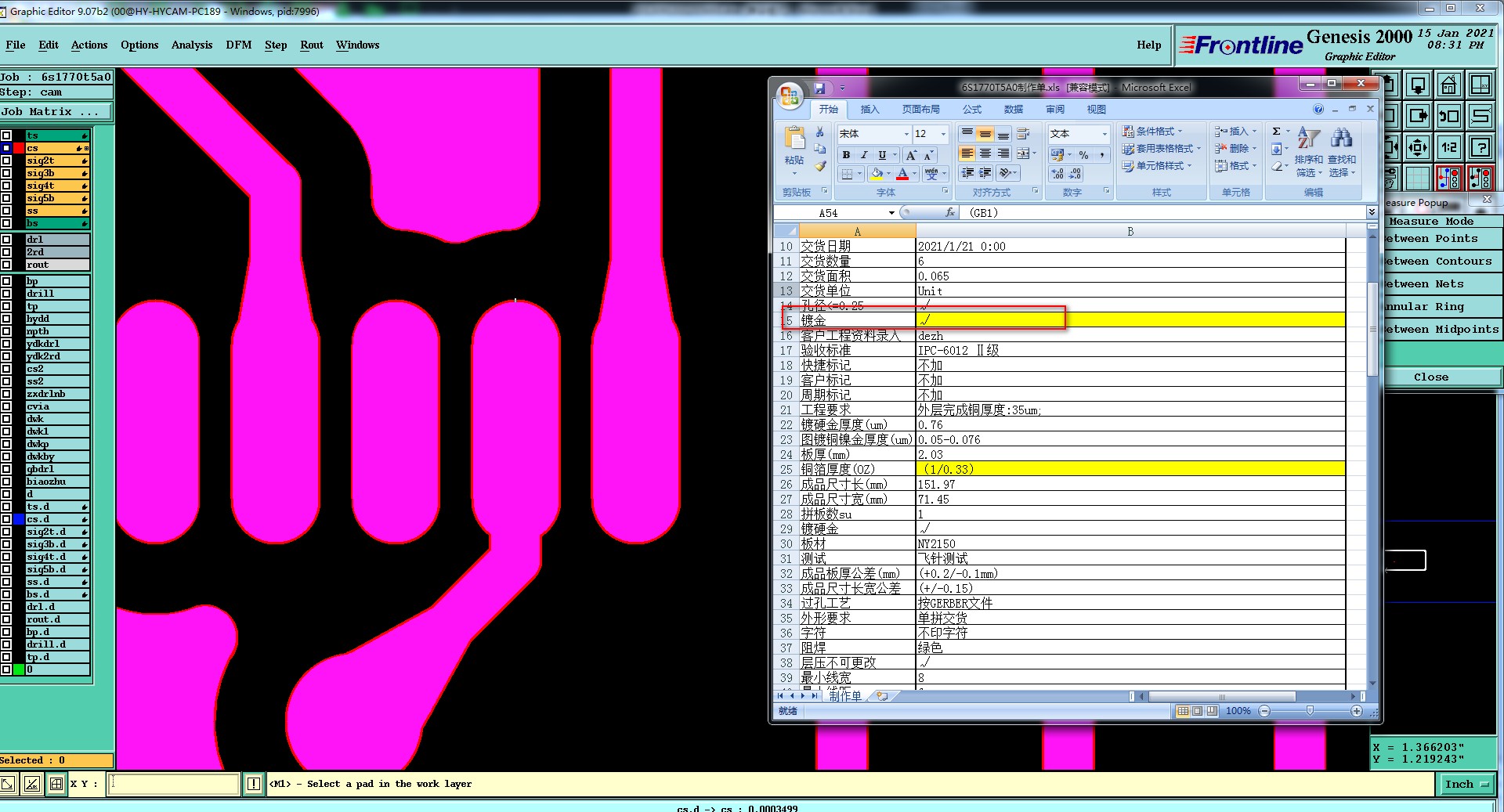The image size is (1504, 812).
Task: Open the XY window layout icon
Action: (1480, 85)
